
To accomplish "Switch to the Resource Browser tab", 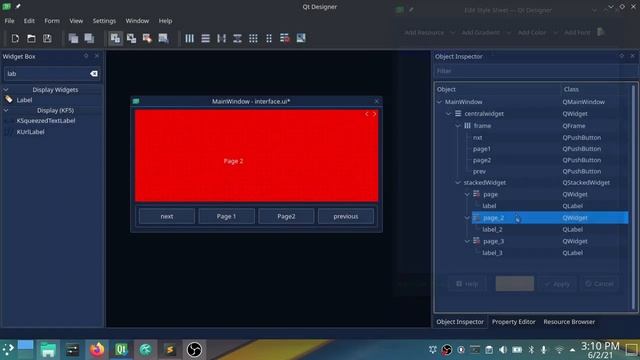I will point(569,322).
